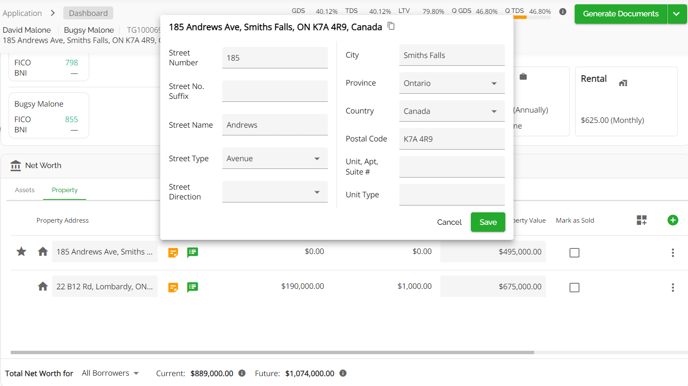Copy the address with the clipboard icon
688x386 pixels.
[391, 26]
